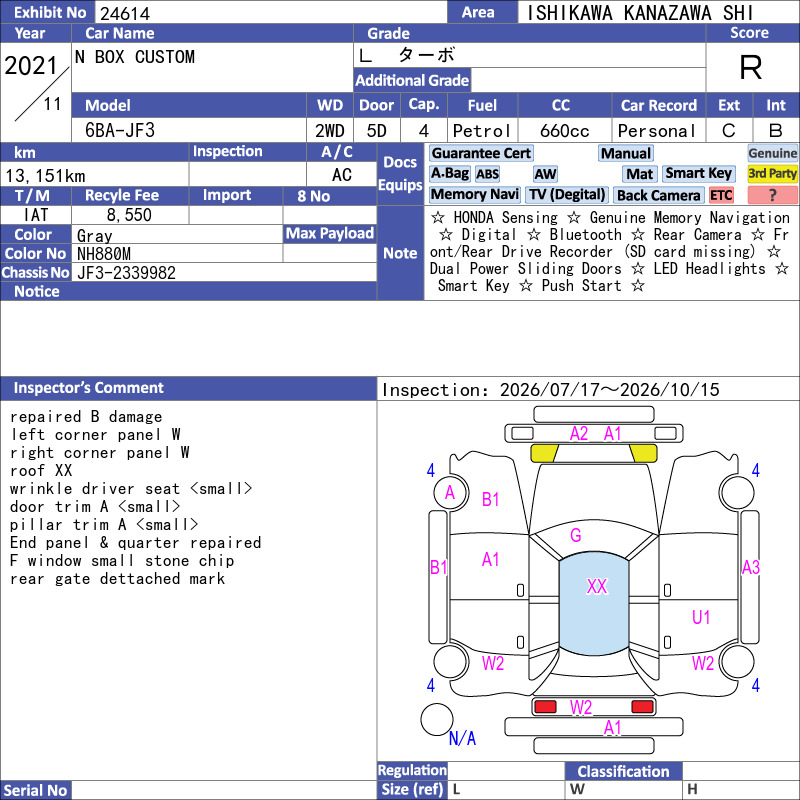Click the W2 mark on the rear gate
800x800 pixels.
pyautogui.click(x=581, y=707)
